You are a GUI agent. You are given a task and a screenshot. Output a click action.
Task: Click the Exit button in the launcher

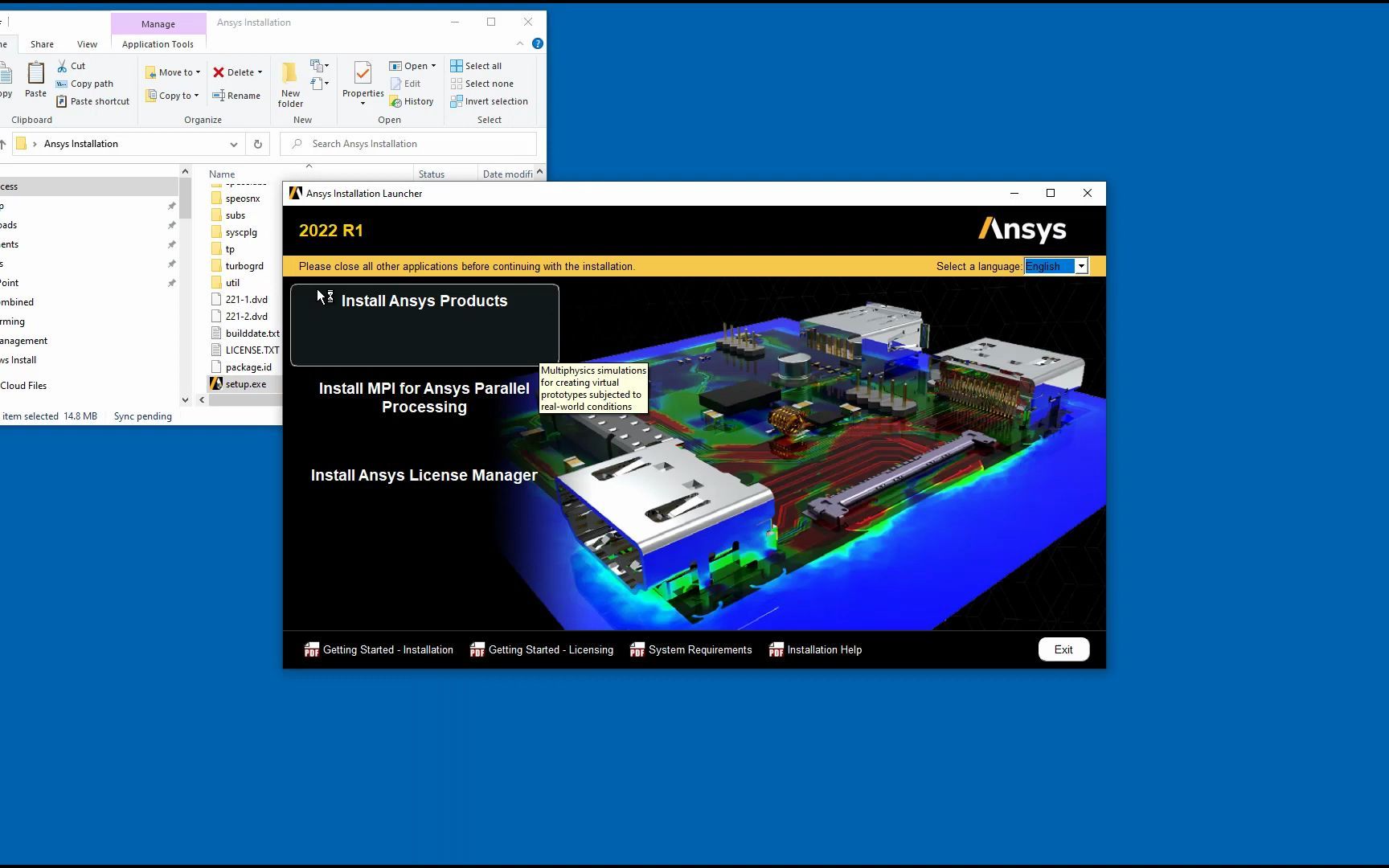pyautogui.click(x=1063, y=649)
